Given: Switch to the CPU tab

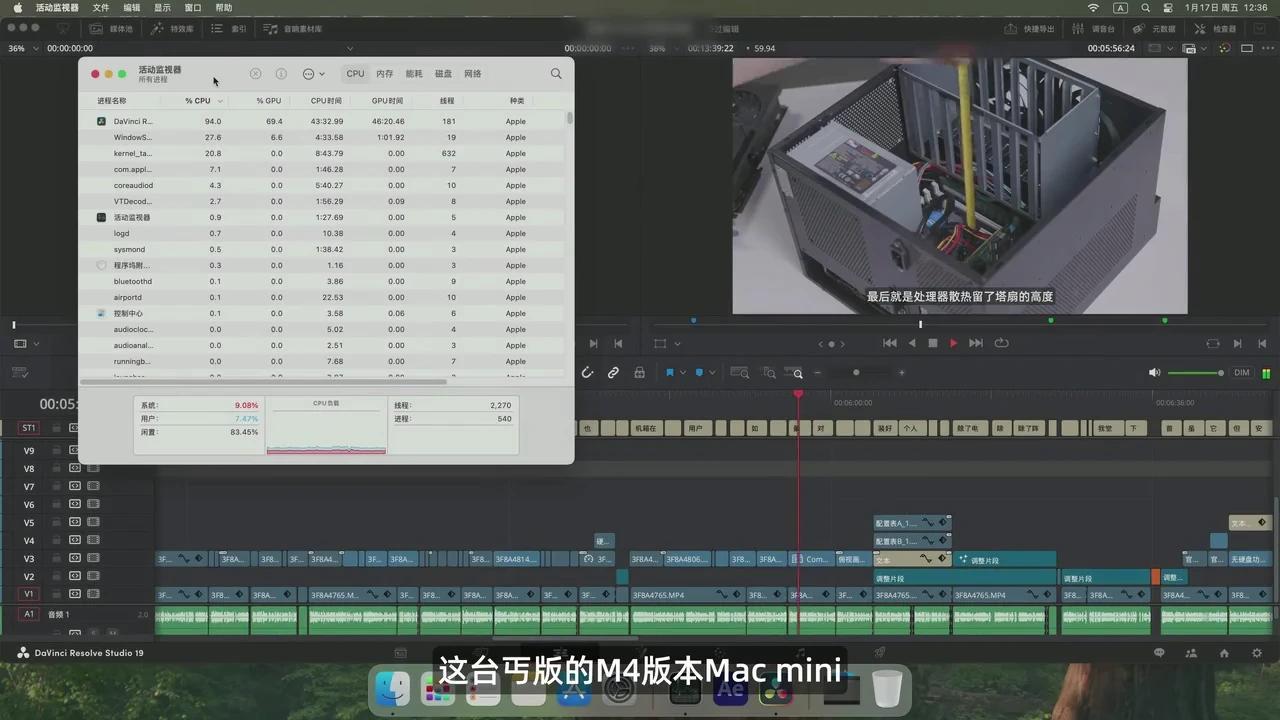Looking at the screenshot, I should point(355,74).
